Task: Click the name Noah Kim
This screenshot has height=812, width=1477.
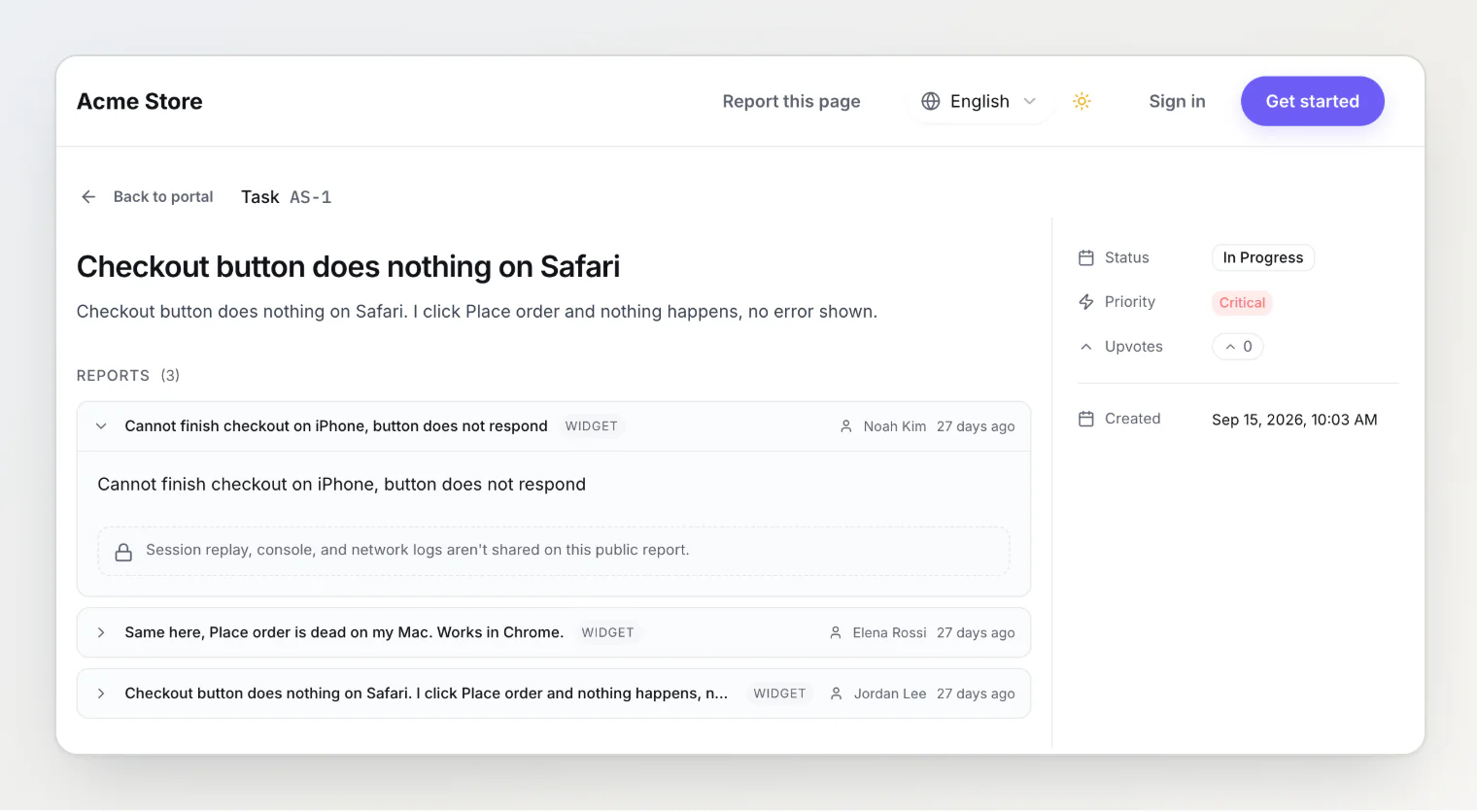Action: click(895, 426)
